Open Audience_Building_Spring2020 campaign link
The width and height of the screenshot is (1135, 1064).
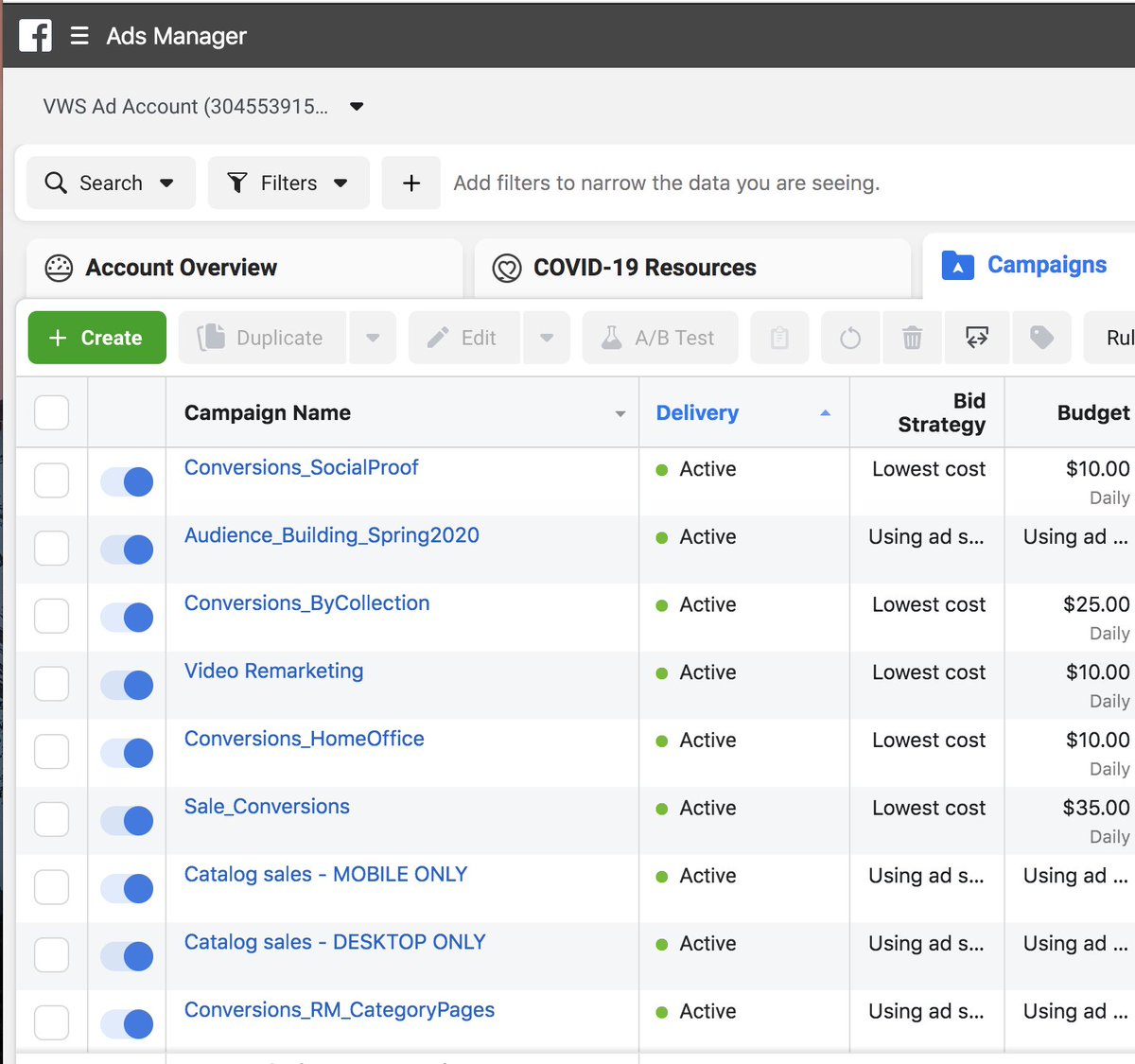coord(332,535)
